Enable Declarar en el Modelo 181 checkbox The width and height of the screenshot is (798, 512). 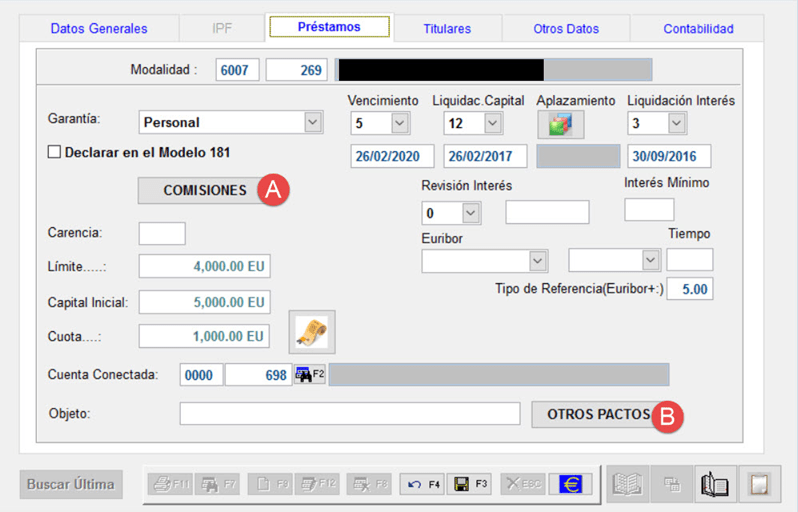[x=55, y=153]
